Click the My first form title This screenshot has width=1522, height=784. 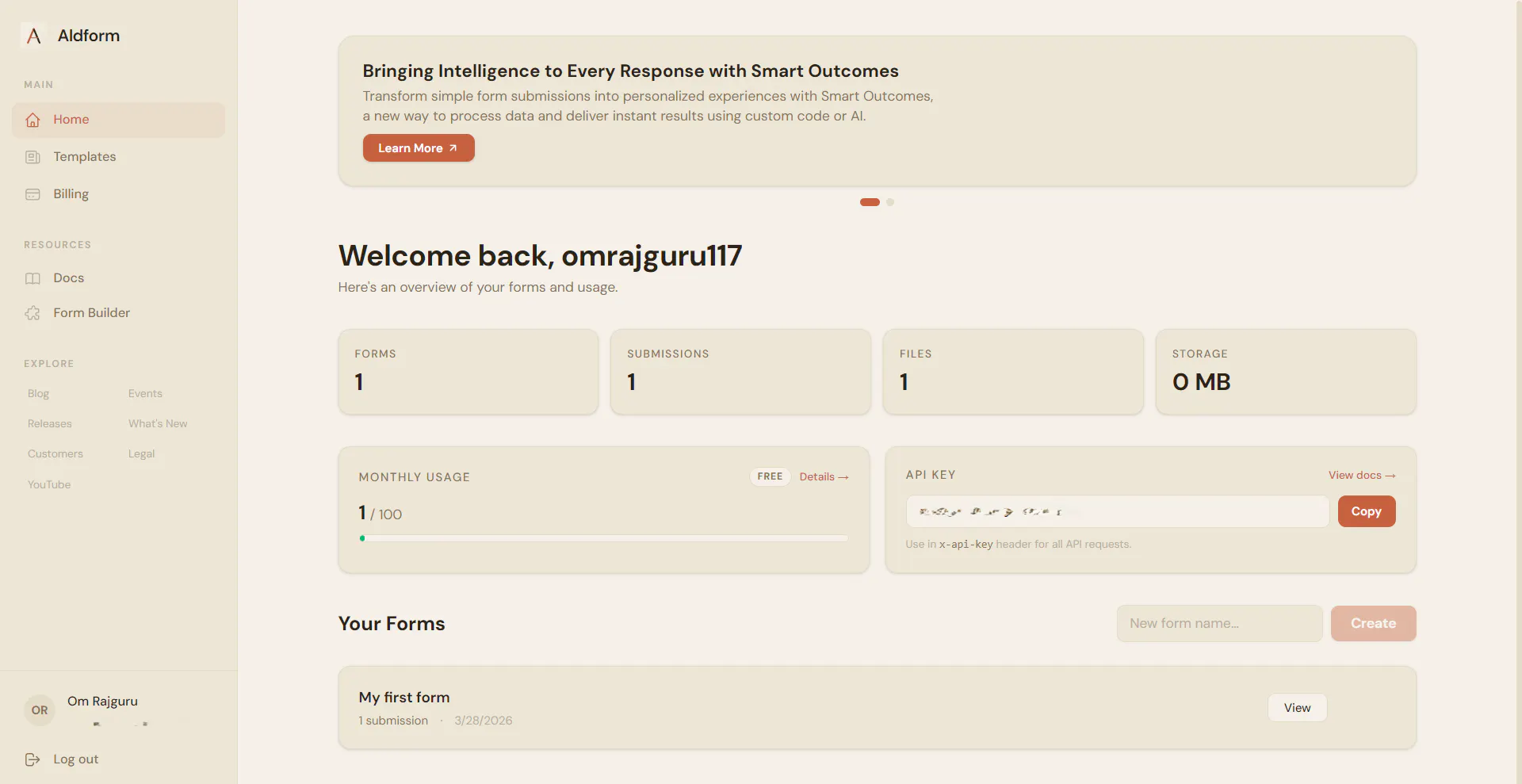click(404, 698)
